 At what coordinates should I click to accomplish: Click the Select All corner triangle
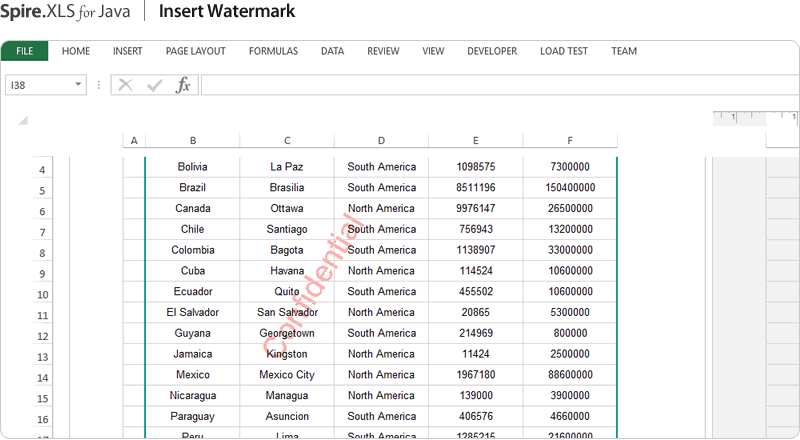coord(23,121)
